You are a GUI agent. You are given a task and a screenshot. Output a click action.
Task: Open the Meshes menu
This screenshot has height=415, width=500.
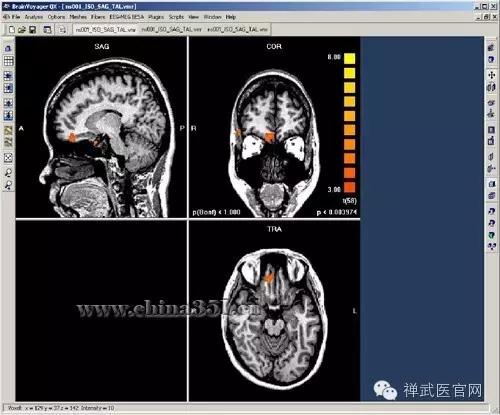[x=78, y=17]
